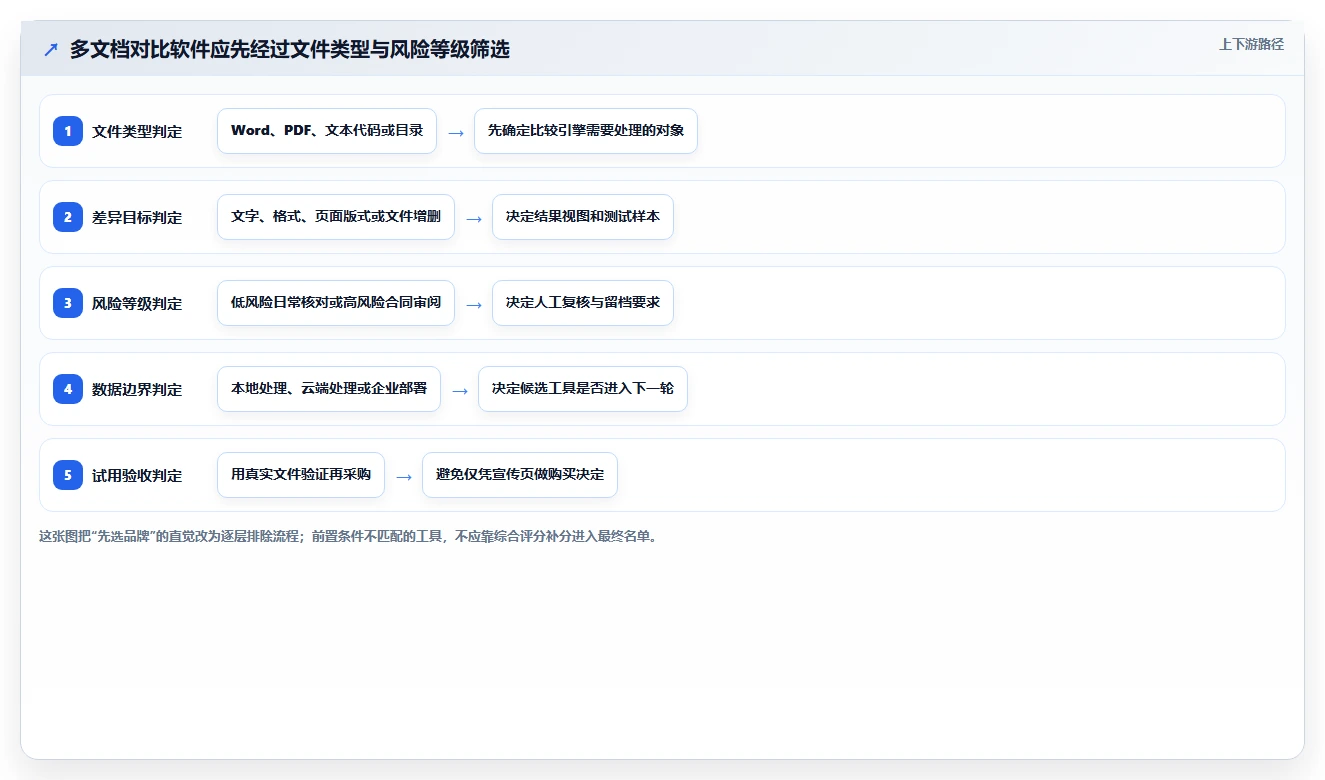1325x780 pixels.
Task: Select step number 2 badge
Action: point(68,216)
